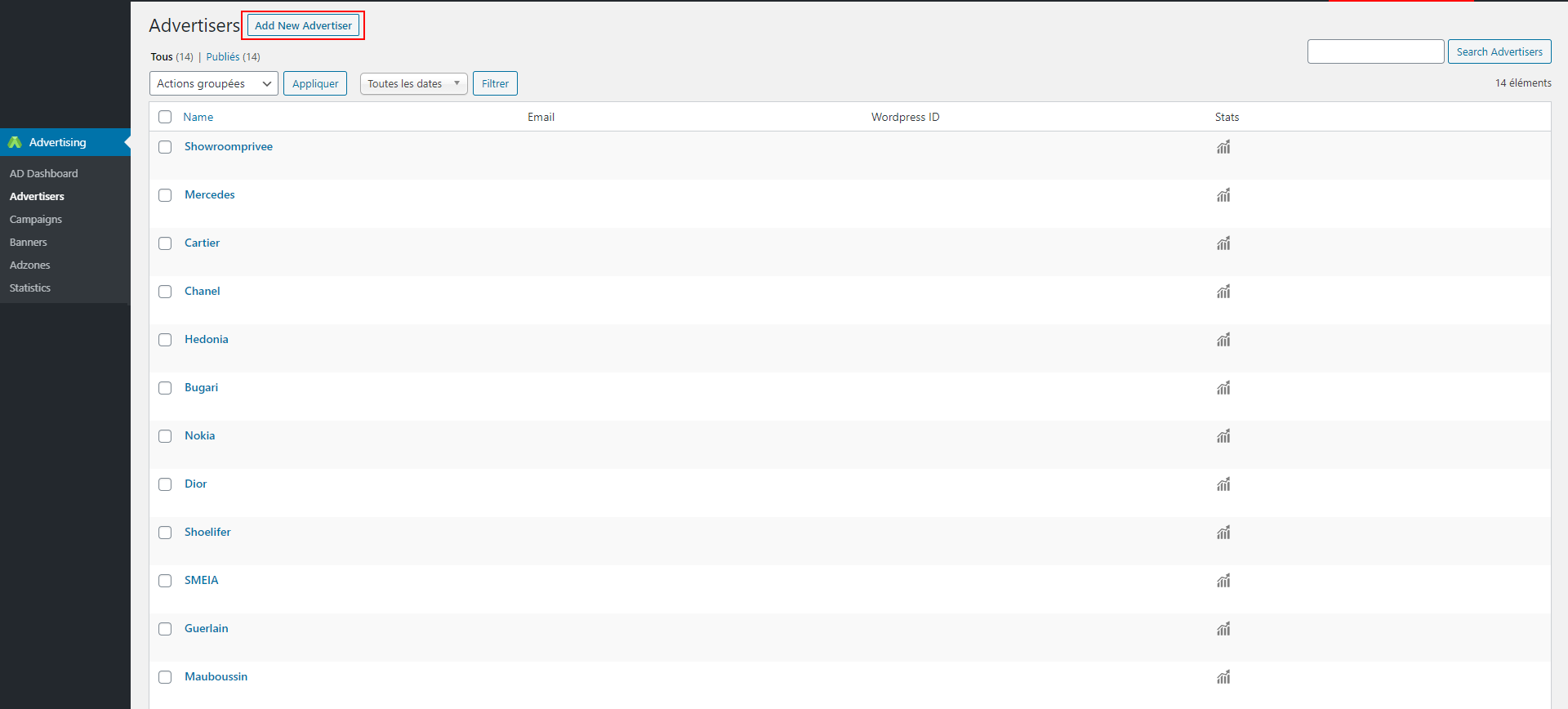Go to Advertisers sidebar item

37,196
